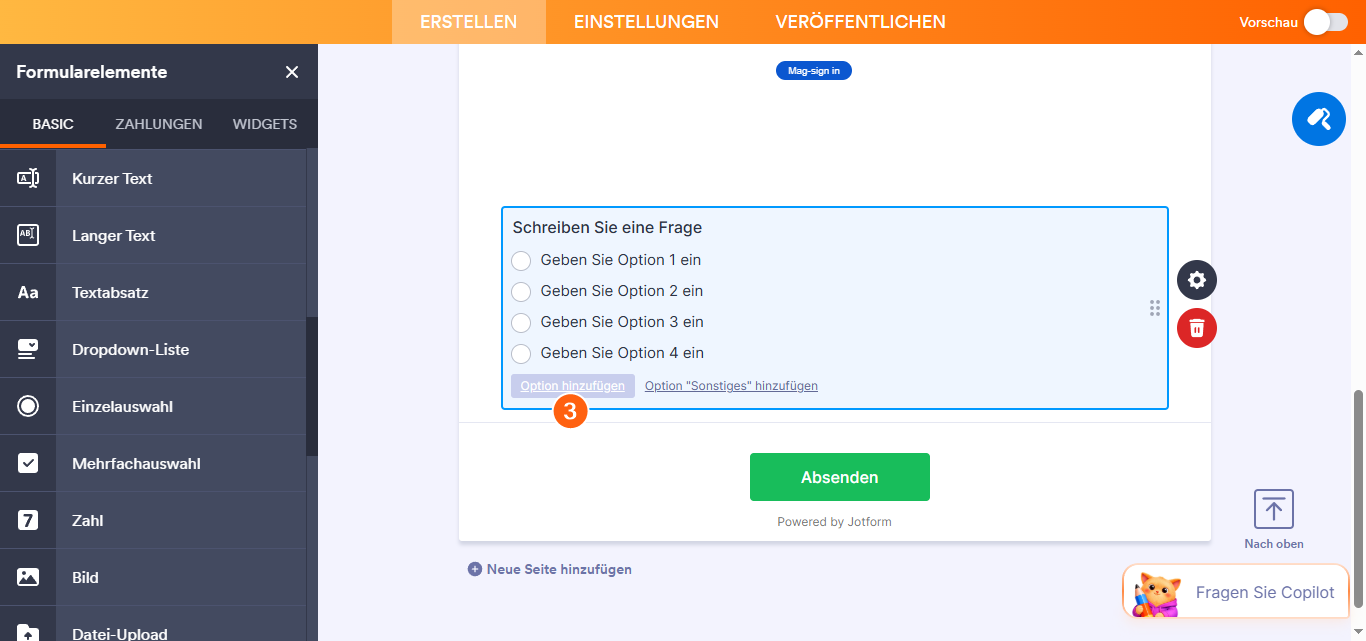Select the Option 4 radio button
Viewport: 1366px width, 641px height.
[521, 353]
